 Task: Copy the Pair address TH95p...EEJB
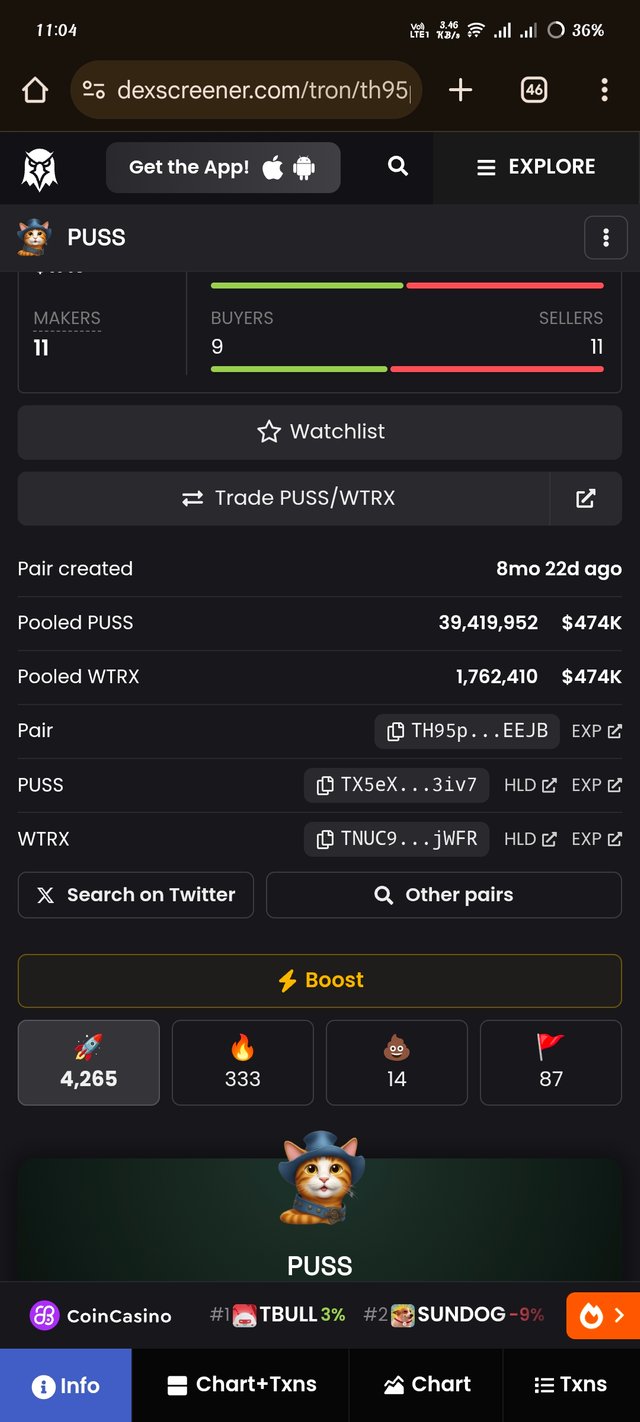468,731
